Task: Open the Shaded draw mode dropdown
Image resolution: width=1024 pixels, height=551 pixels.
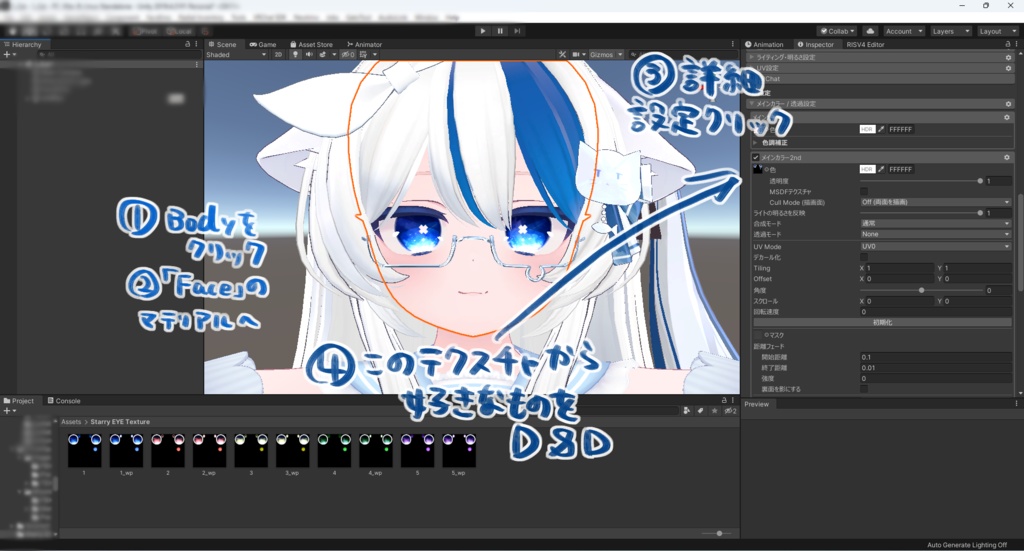Action: [x=236, y=55]
